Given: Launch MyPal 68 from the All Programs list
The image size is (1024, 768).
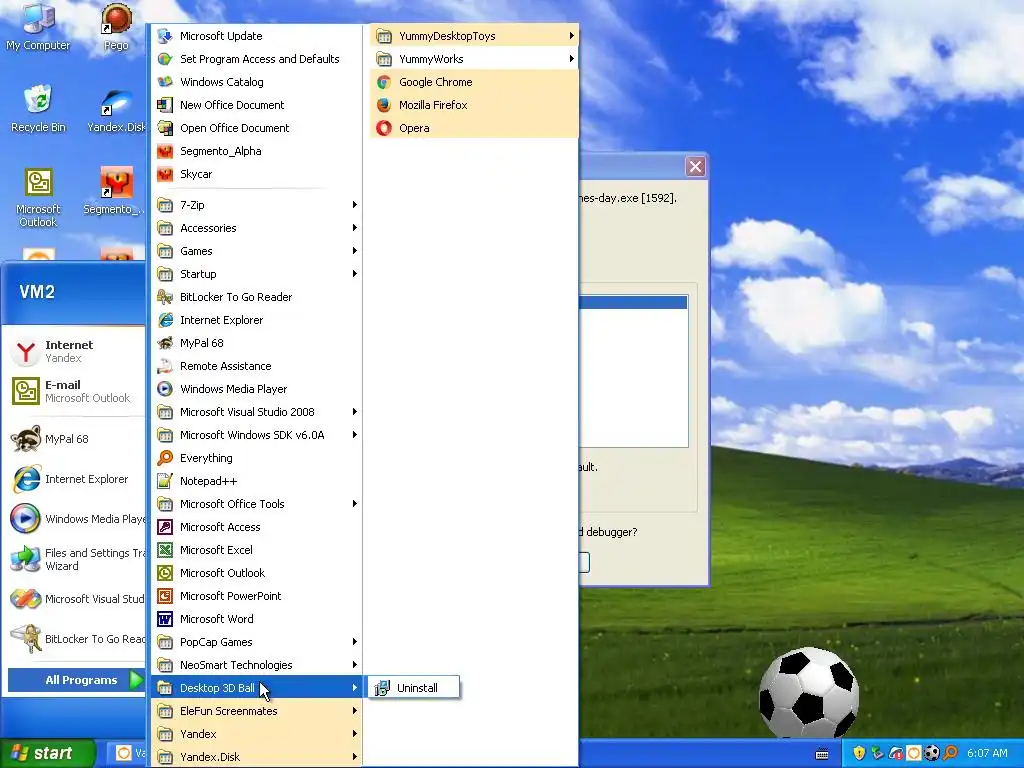Looking at the screenshot, I should [x=257, y=343].
